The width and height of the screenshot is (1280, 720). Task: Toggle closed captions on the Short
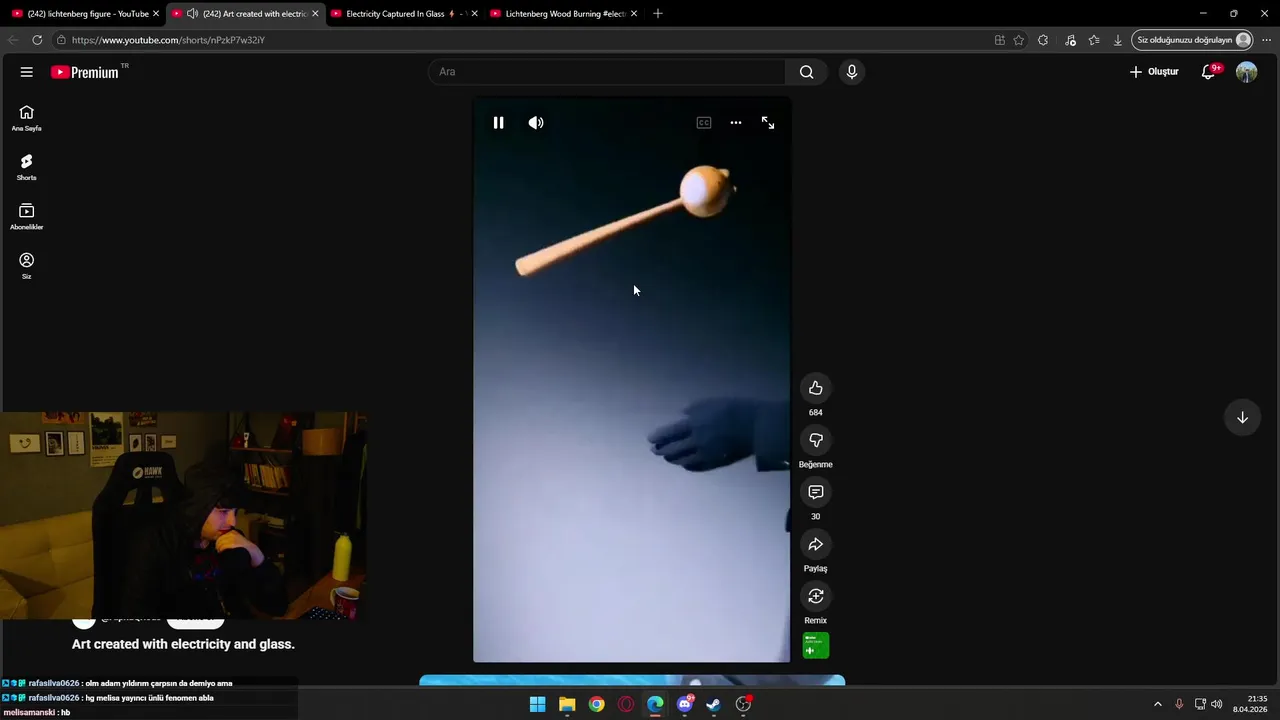[x=704, y=123]
